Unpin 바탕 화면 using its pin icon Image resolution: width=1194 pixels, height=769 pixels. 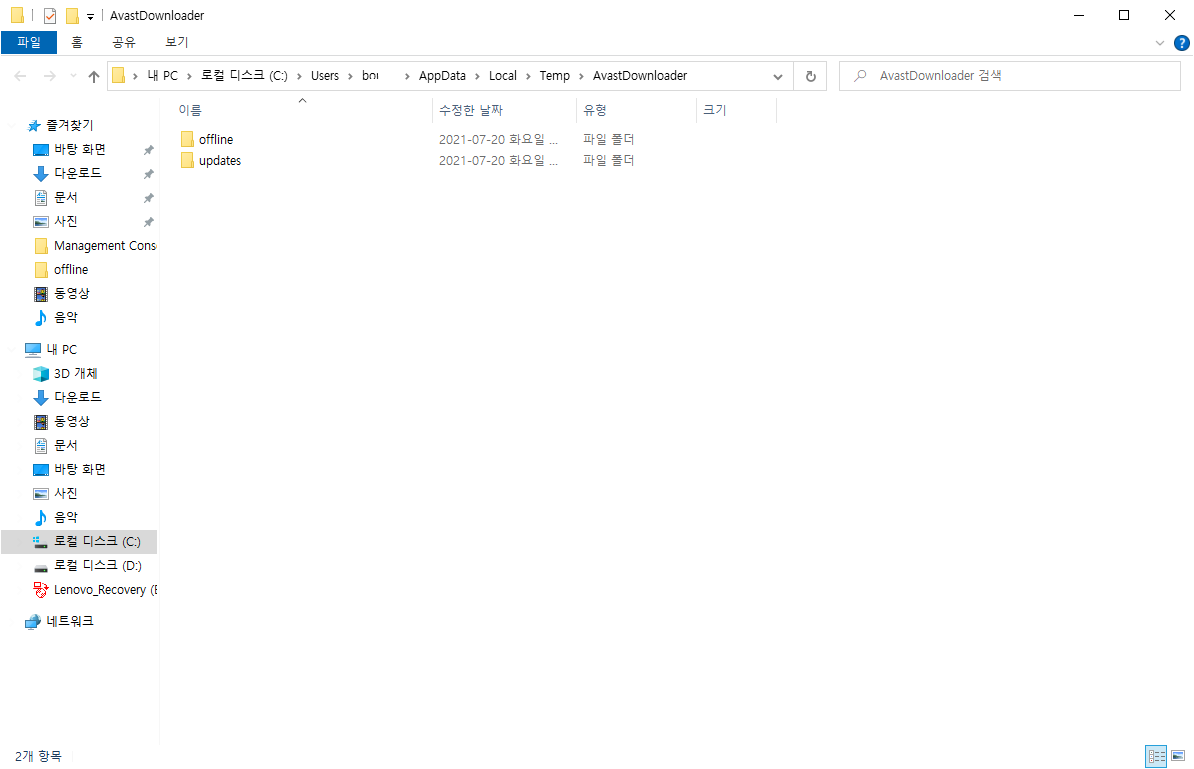click(148, 150)
